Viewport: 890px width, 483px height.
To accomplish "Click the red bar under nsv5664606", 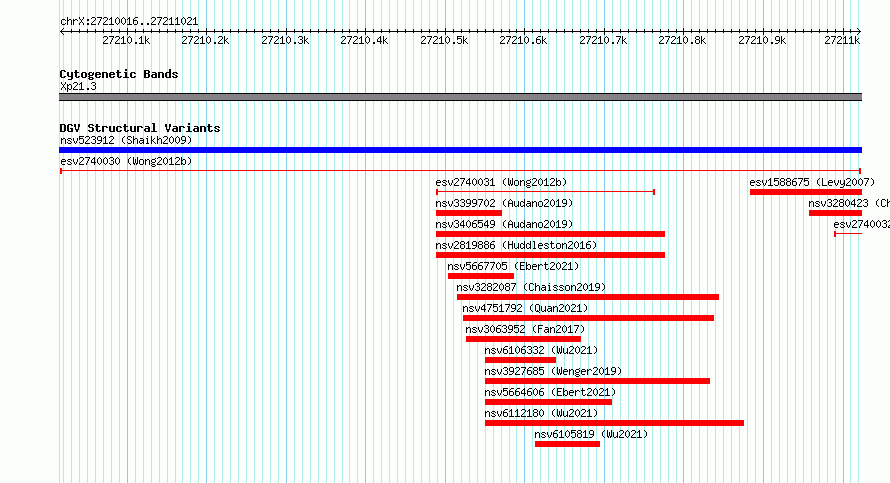I will tap(548, 402).
